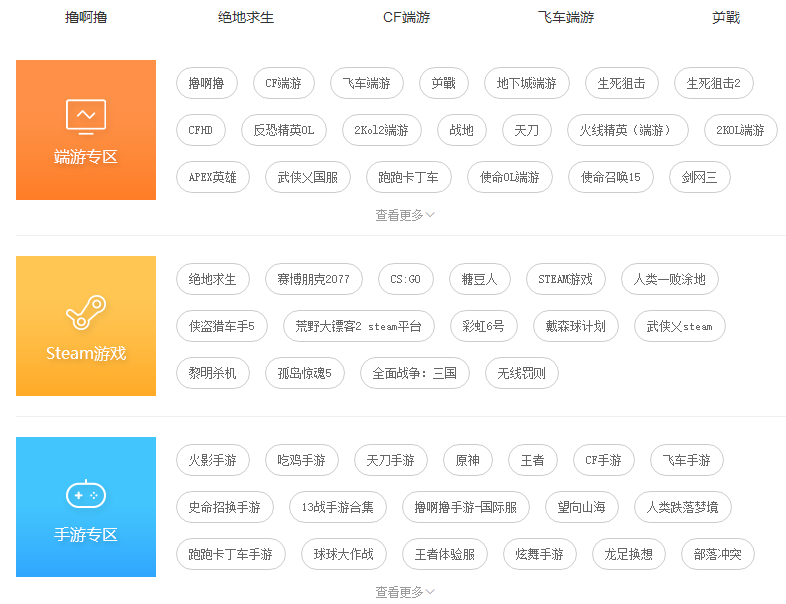Screen dimensions: 786x604
Task: Click the Steam logo icon
Action: pyautogui.click(x=86, y=312)
